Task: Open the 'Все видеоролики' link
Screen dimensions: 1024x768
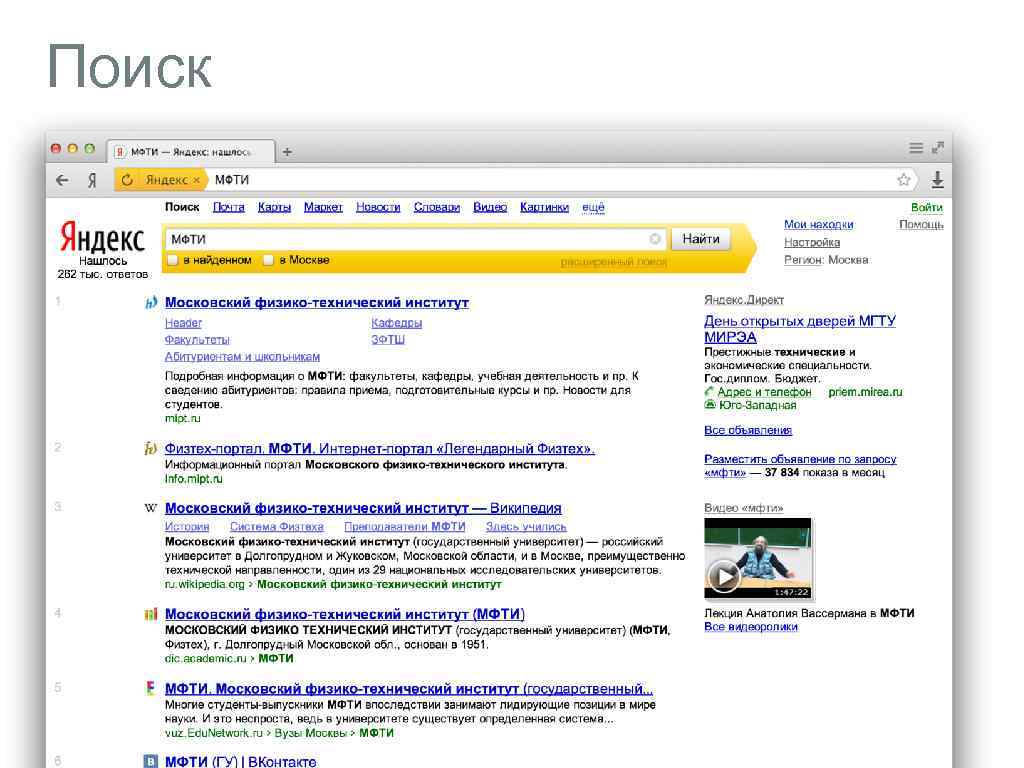Action: pyautogui.click(x=750, y=626)
